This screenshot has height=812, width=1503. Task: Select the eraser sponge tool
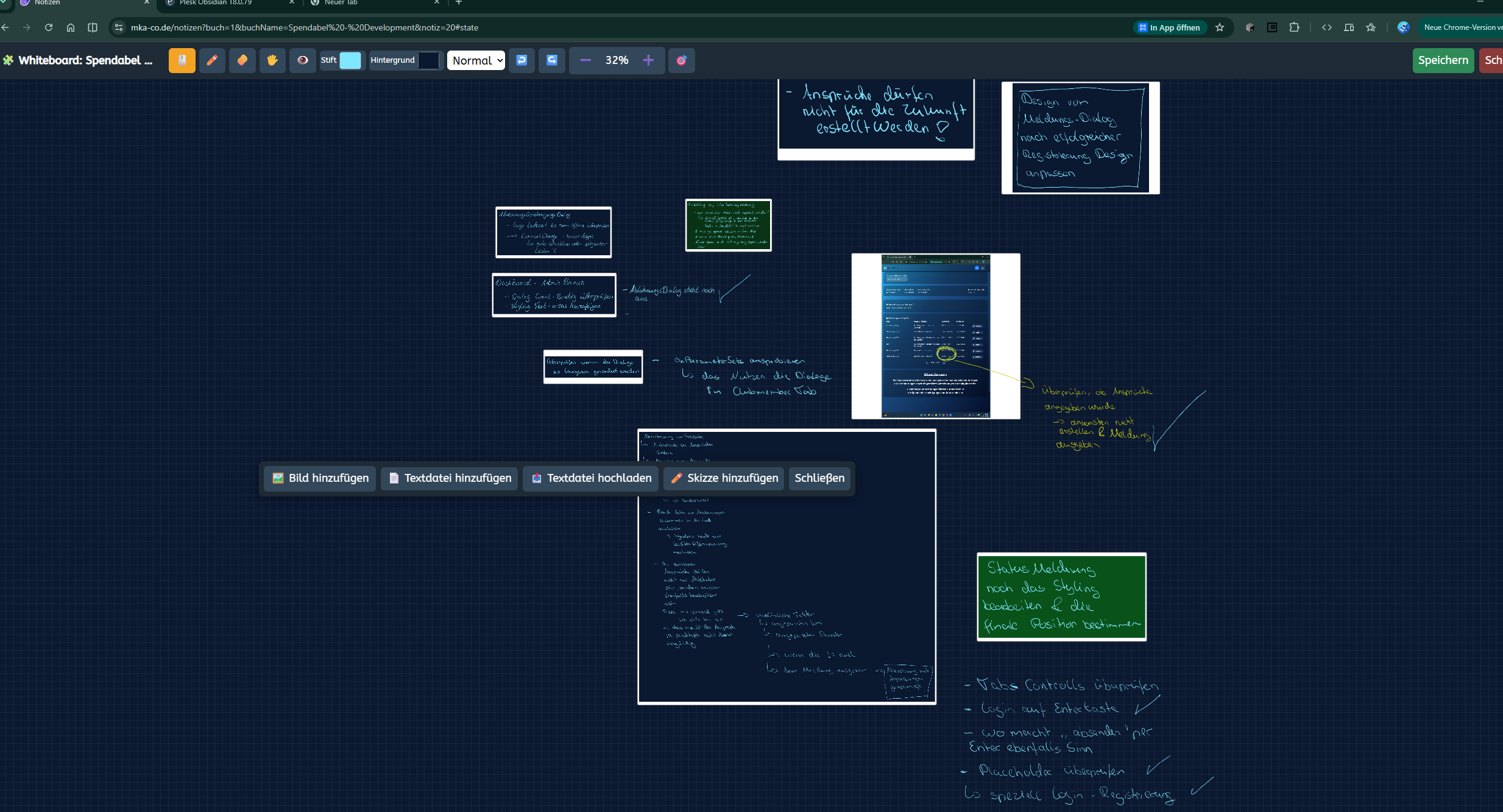point(242,60)
